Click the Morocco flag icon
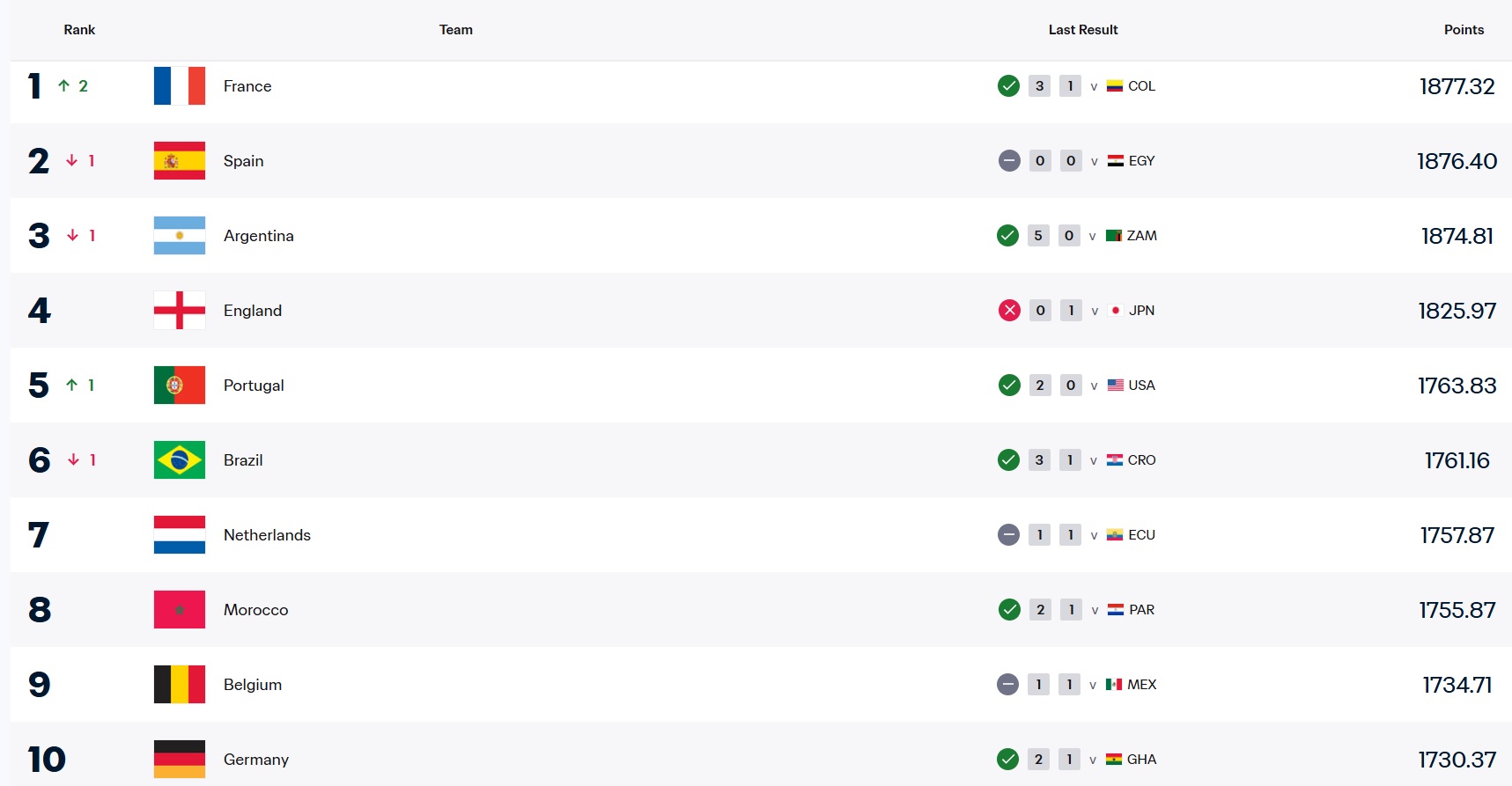The height and width of the screenshot is (786, 1512). tap(180, 610)
